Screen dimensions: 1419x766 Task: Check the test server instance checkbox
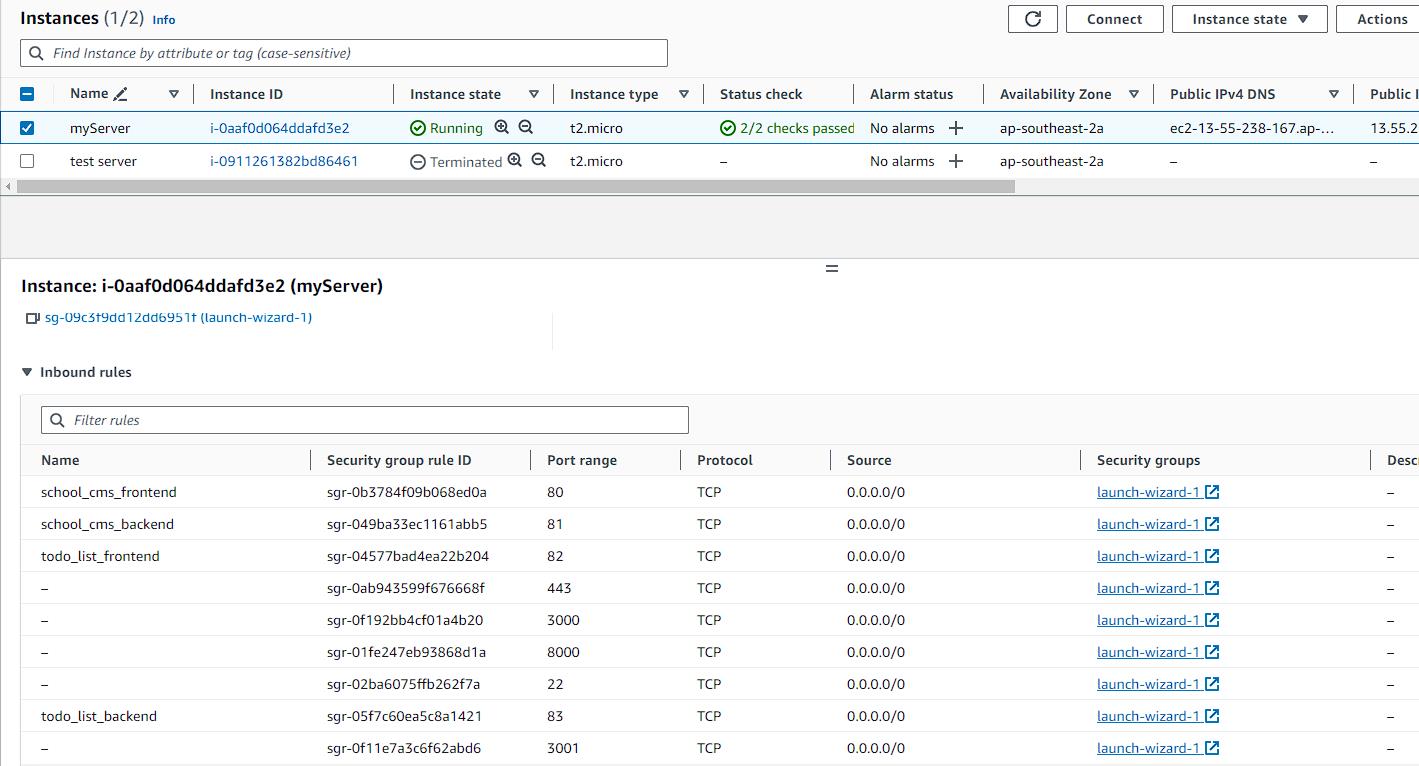click(27, 161)
